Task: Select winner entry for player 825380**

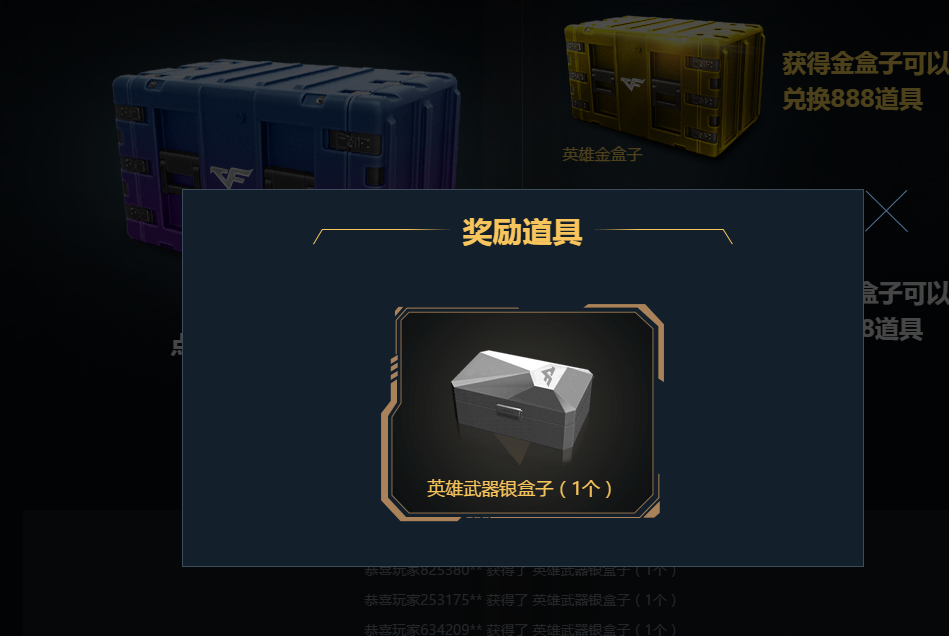Action: click(x=520, y=571)
